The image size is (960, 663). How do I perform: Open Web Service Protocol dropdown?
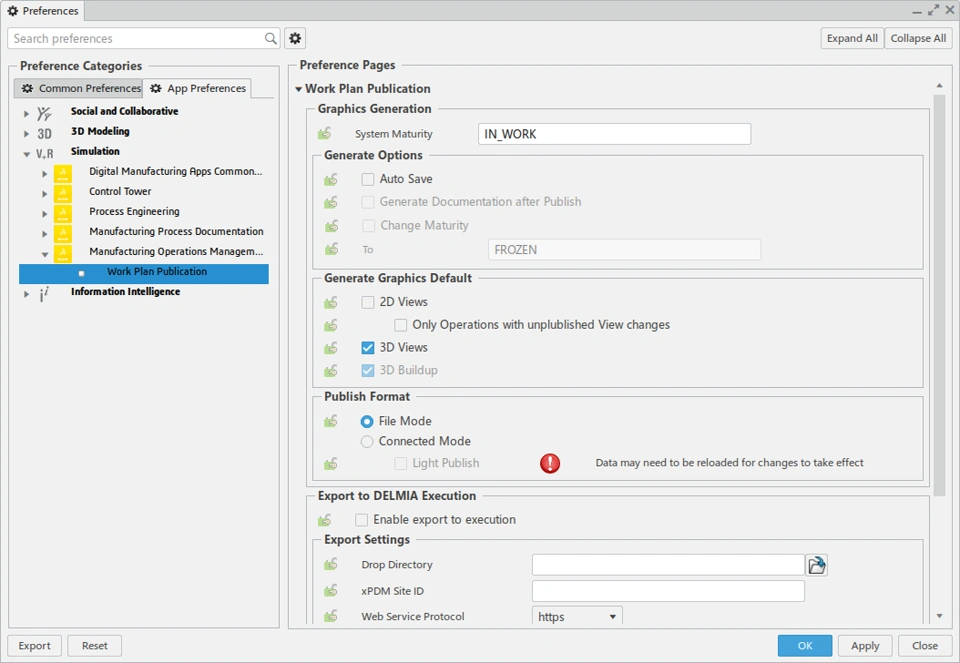(x=577, y=617)
